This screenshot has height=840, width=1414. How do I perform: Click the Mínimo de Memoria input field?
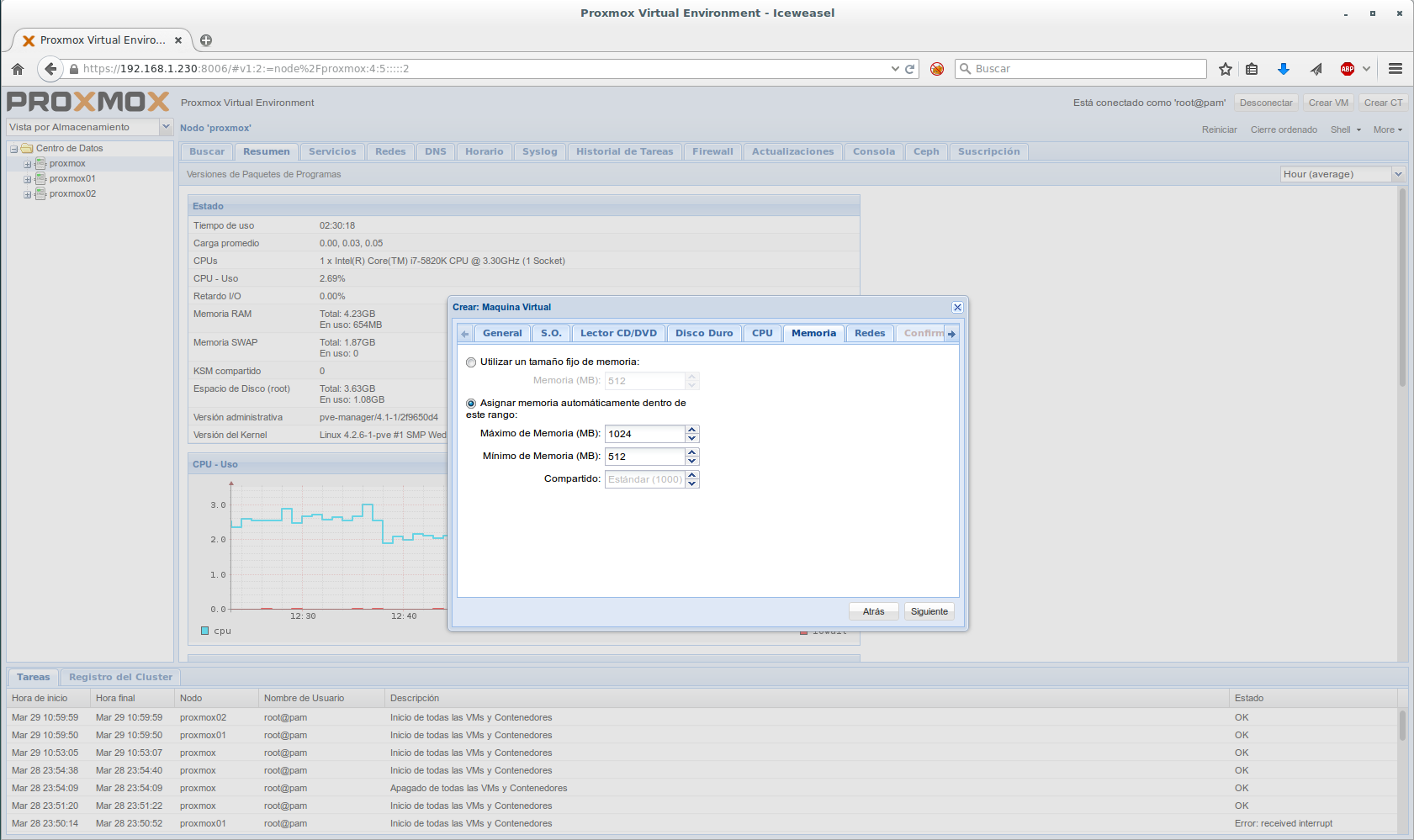coord(644,457)
